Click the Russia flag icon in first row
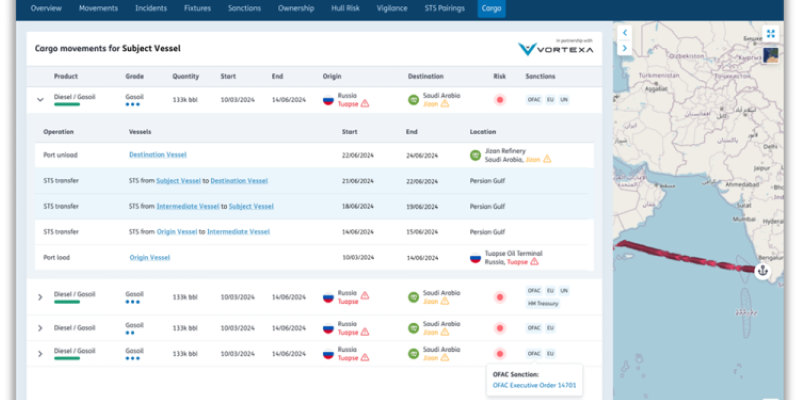The image size is (800, 400). pos(328,100)
